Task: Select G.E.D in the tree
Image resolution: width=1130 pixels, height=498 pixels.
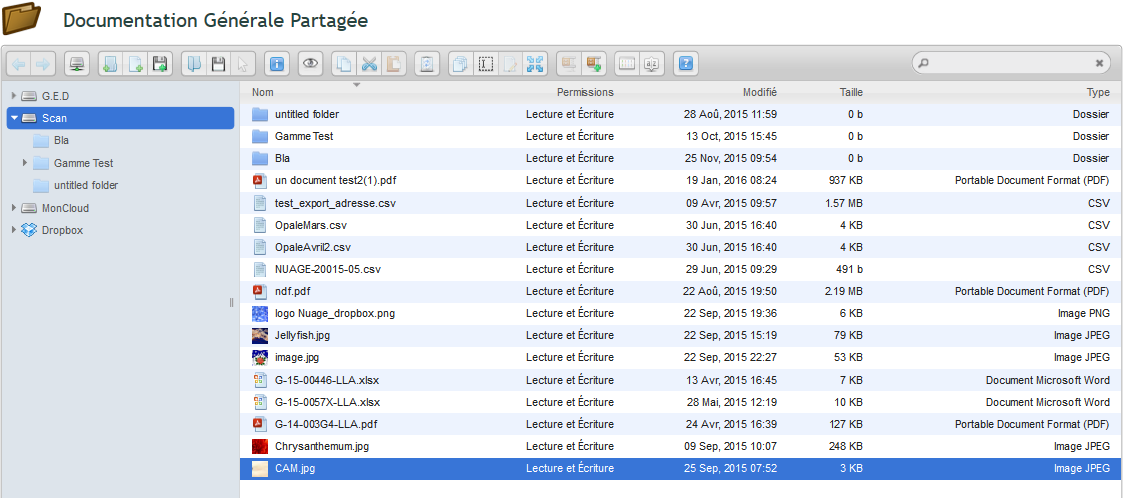Action: click(x=55, y=96)
